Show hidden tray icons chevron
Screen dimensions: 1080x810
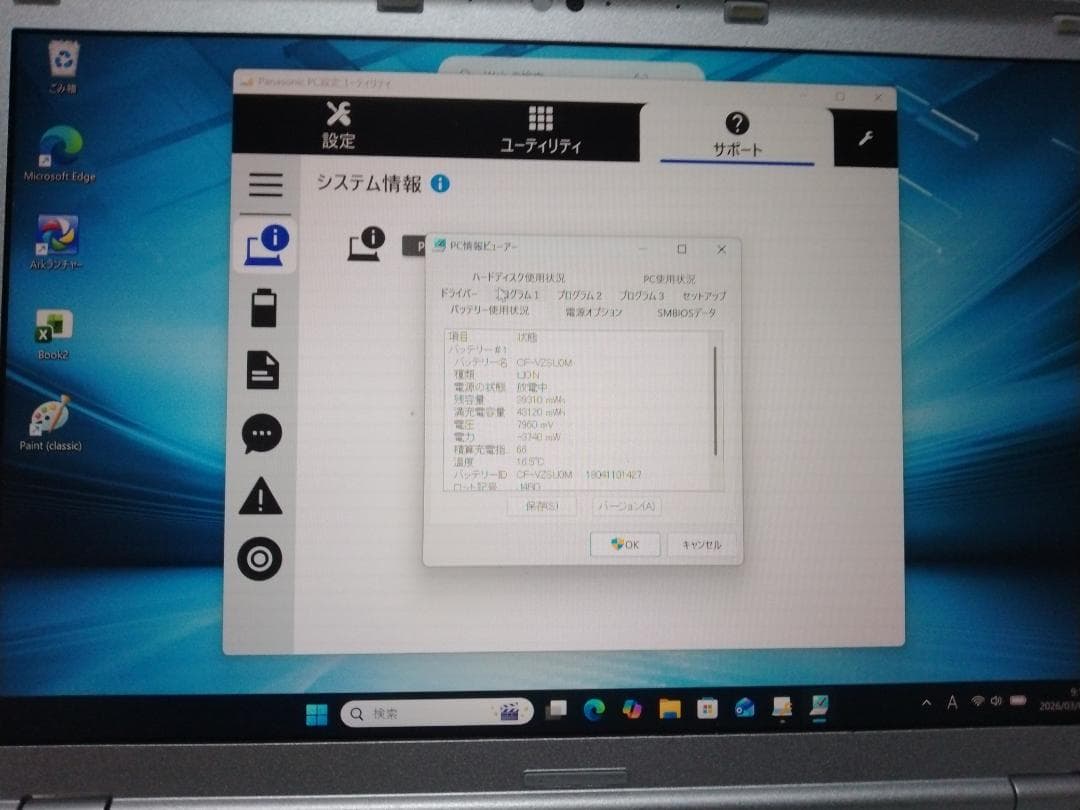(926, 703)
